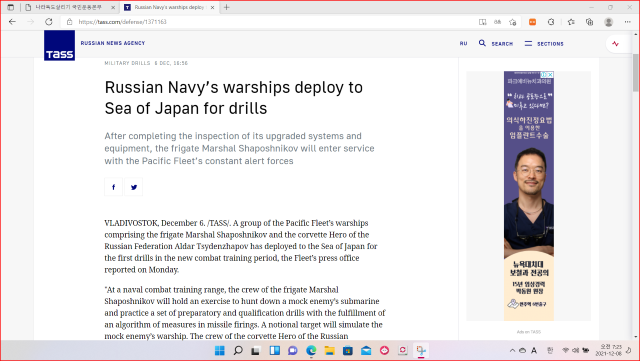Open a new browser tab

227,7
